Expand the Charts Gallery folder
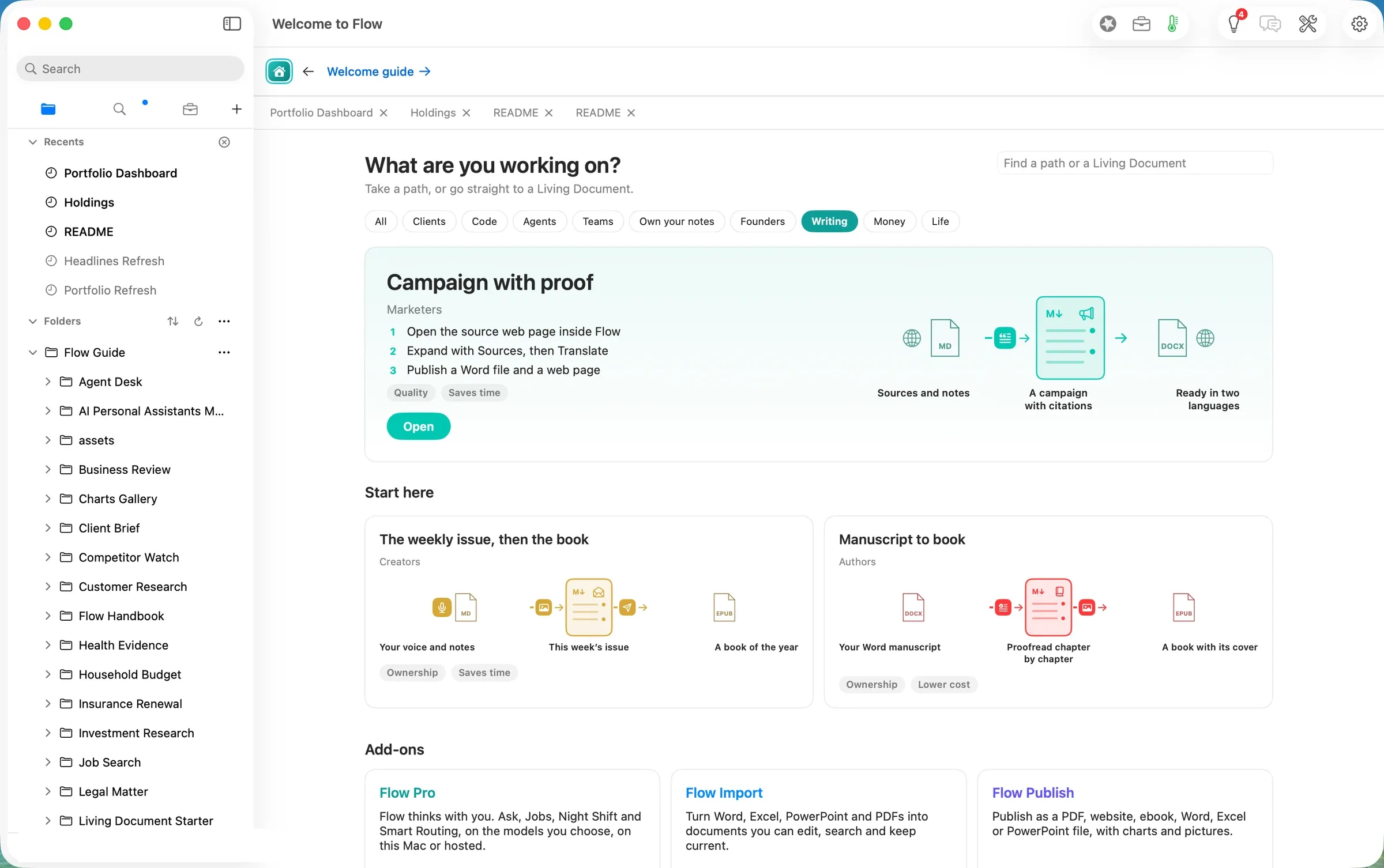This screenshot has width=1384, height=868. point(48,499)
